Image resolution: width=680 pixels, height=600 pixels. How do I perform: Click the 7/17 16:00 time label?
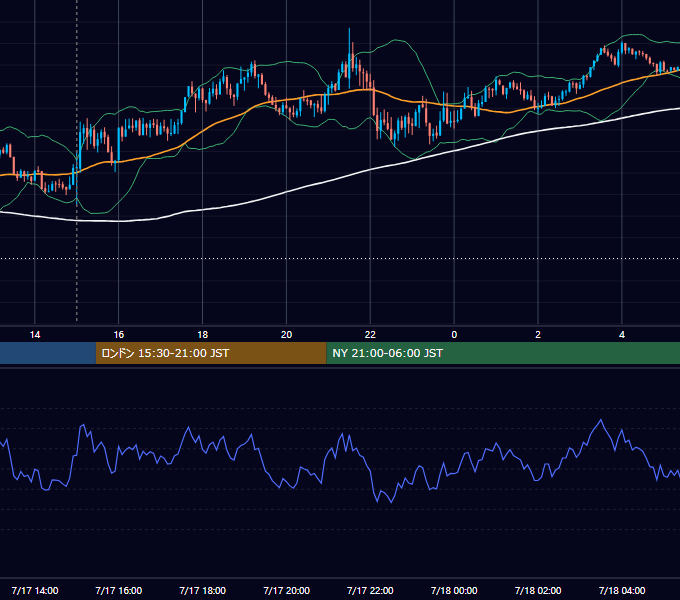[x=118, y=590]
